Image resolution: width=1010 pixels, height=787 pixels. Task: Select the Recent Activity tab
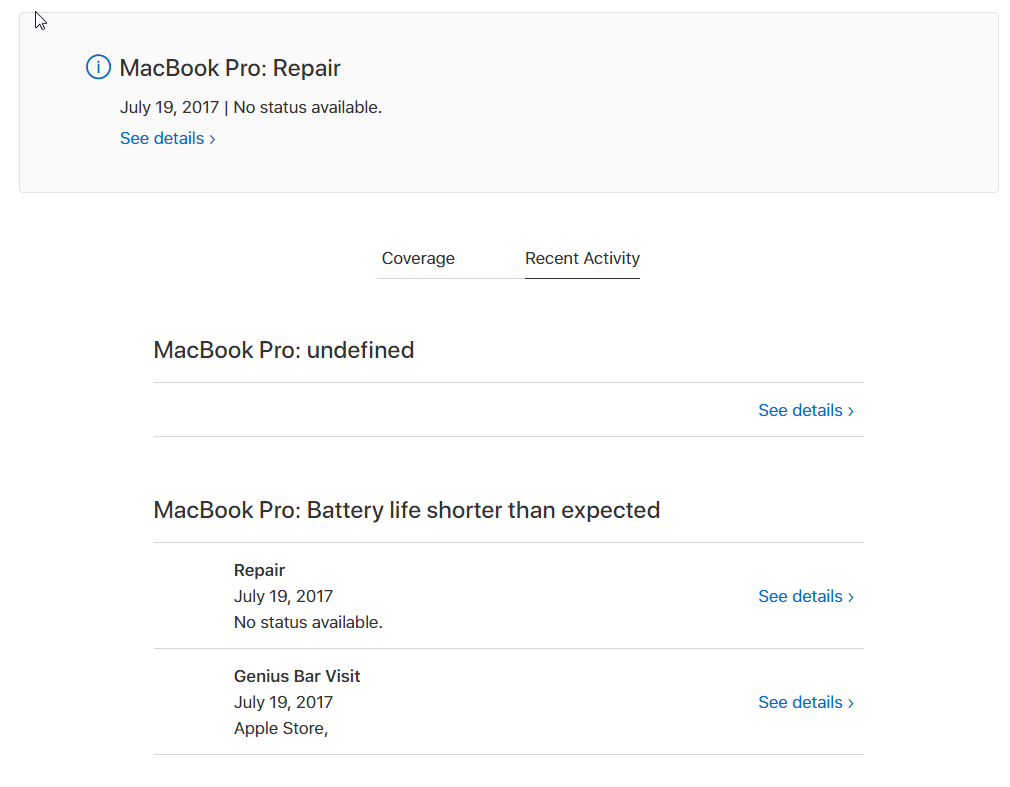[582, 258]
